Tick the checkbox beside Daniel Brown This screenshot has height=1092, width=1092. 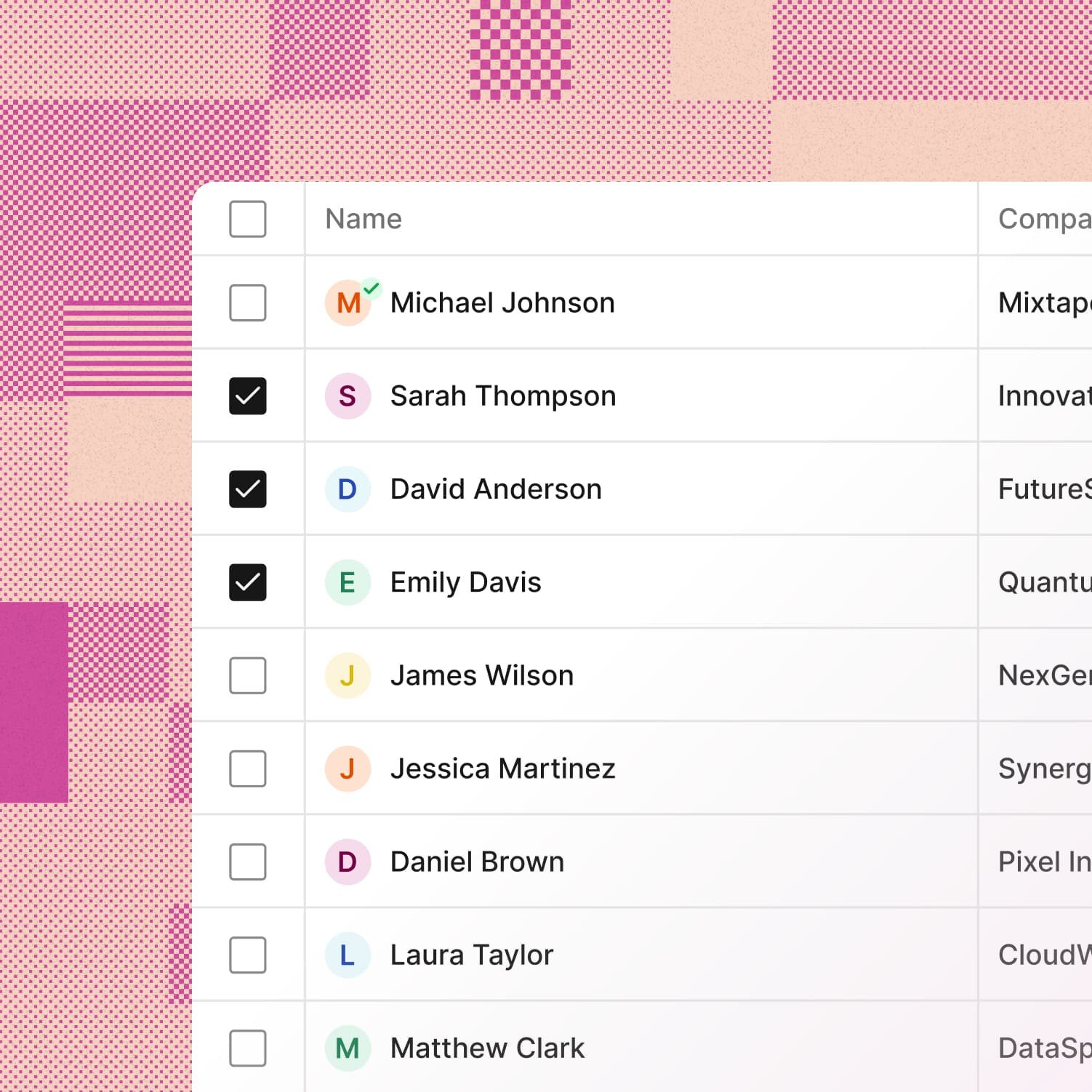coord(248,862)
